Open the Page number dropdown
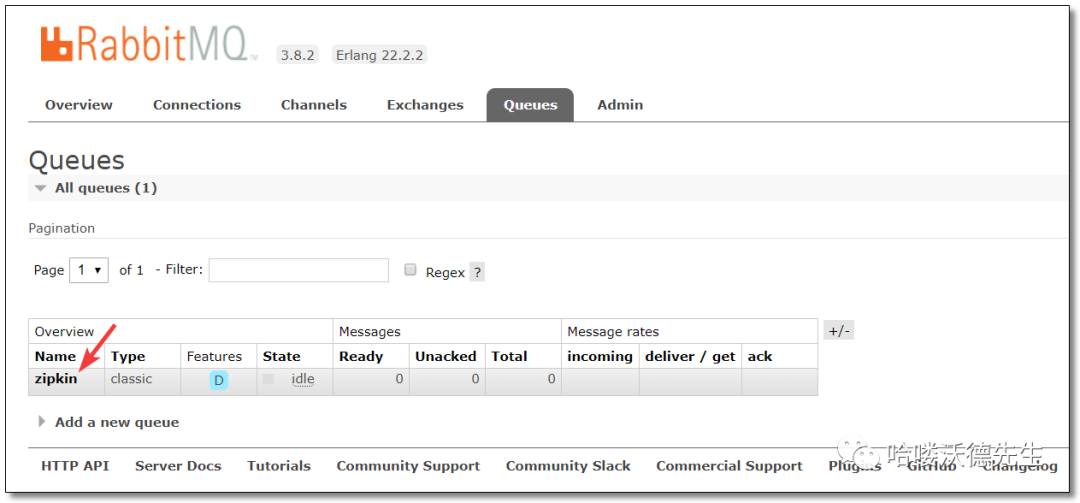 coord(89,270)
